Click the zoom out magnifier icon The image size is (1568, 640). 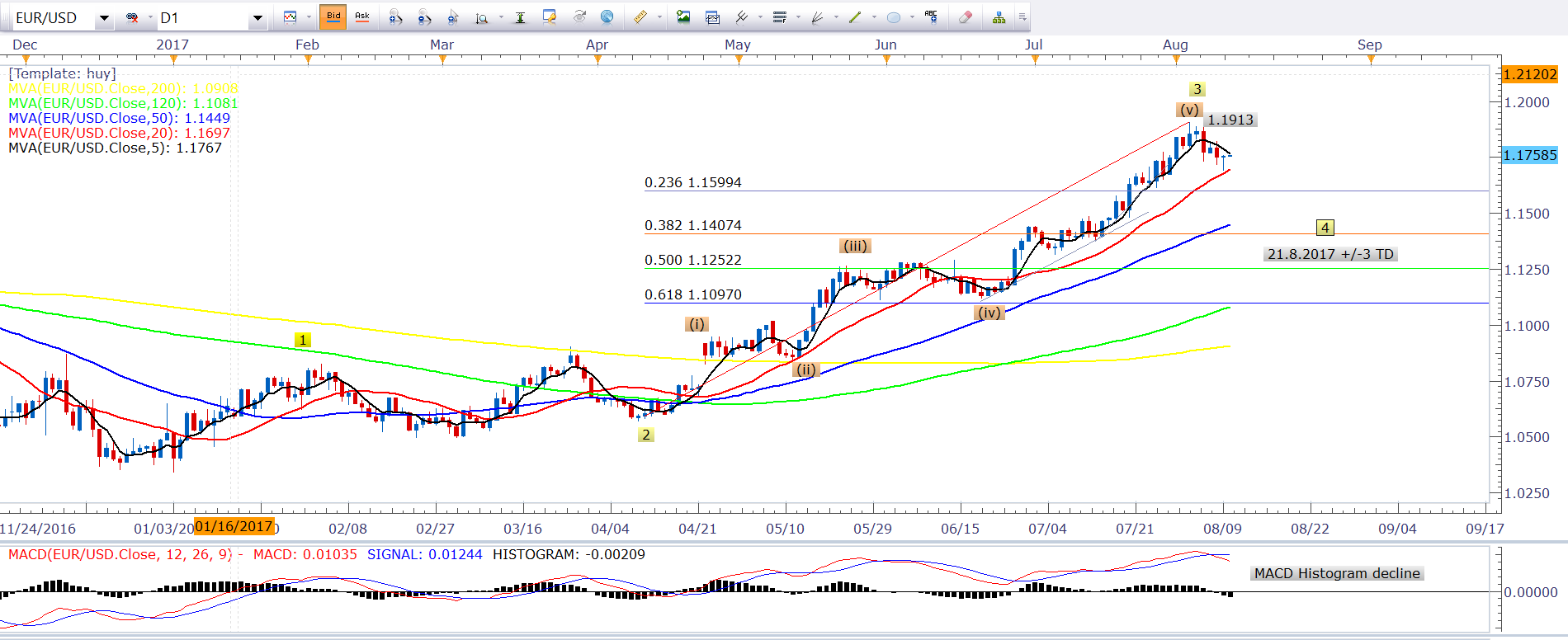pyautogui.click(x=424, y=17)
